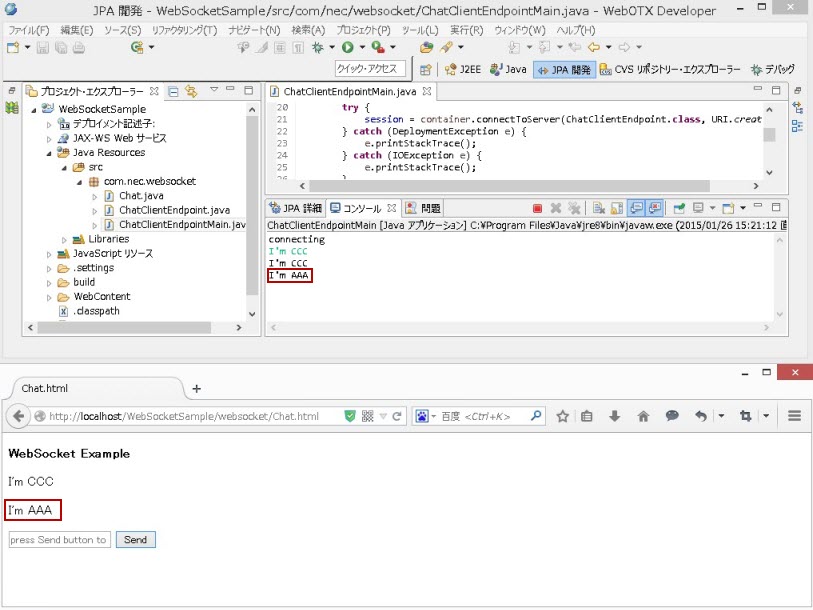Switch to the J2EE perspective
The height and width of the screenshot is (610, 813).
(462, 70)
